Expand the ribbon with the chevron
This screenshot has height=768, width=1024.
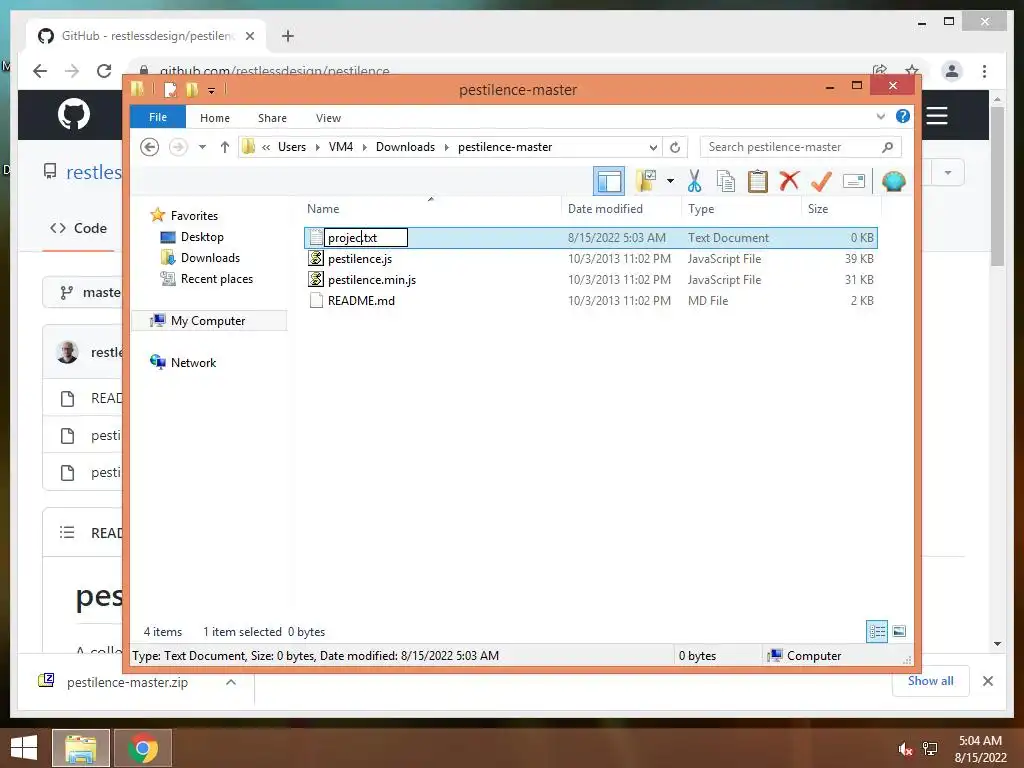pos(880,116)
